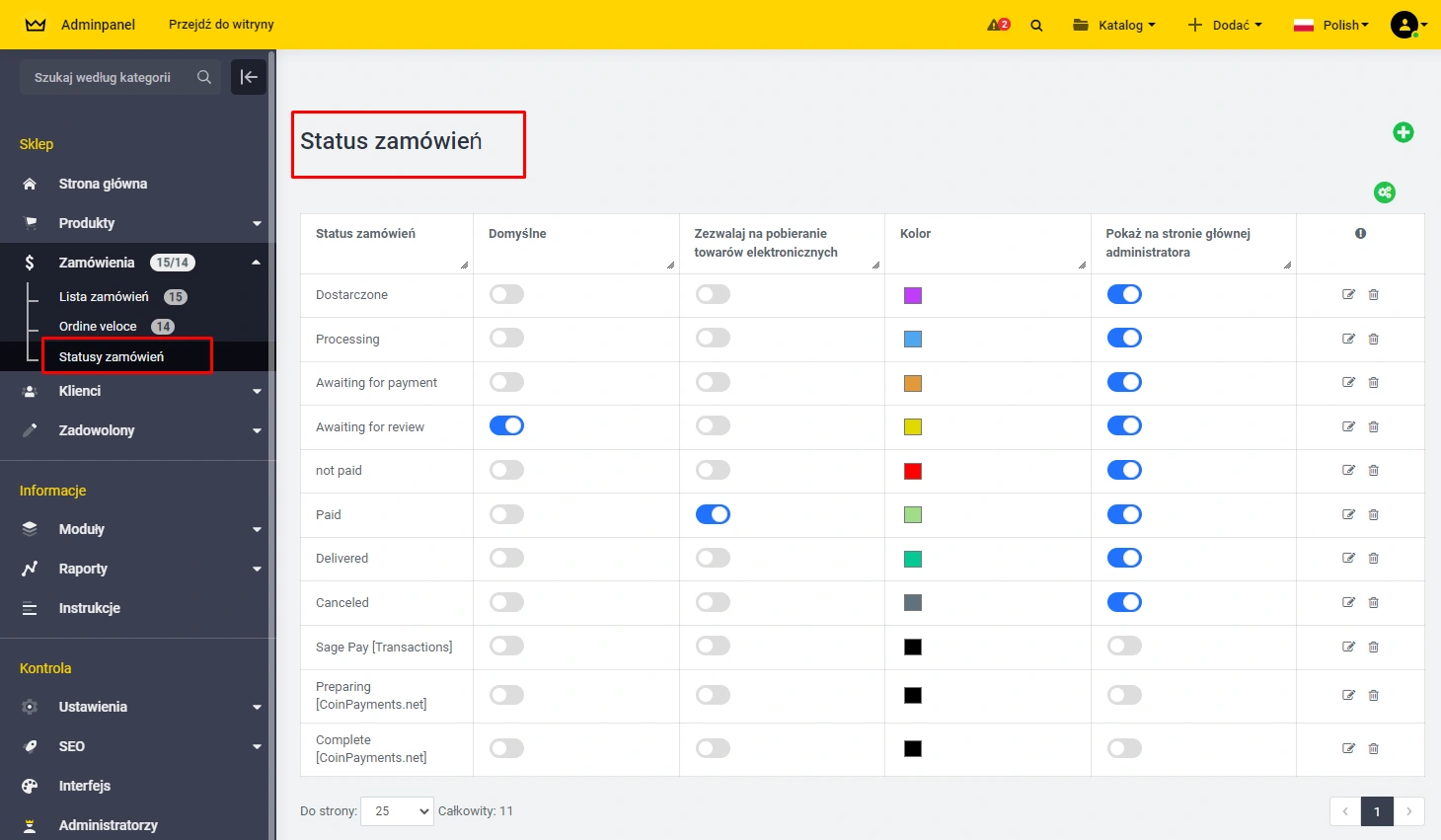Click the purple color swatch for Dostarczone
Image resolution: width=1441 pixels, height=840 pixels.
click(x=913, y=295)
